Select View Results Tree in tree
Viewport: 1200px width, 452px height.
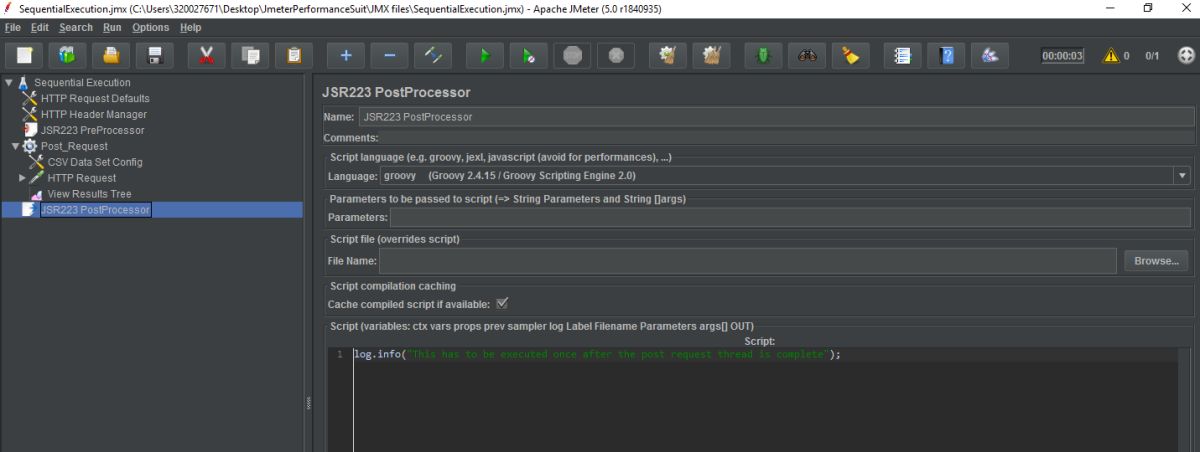pyautogui.click(x=89, y=194)
